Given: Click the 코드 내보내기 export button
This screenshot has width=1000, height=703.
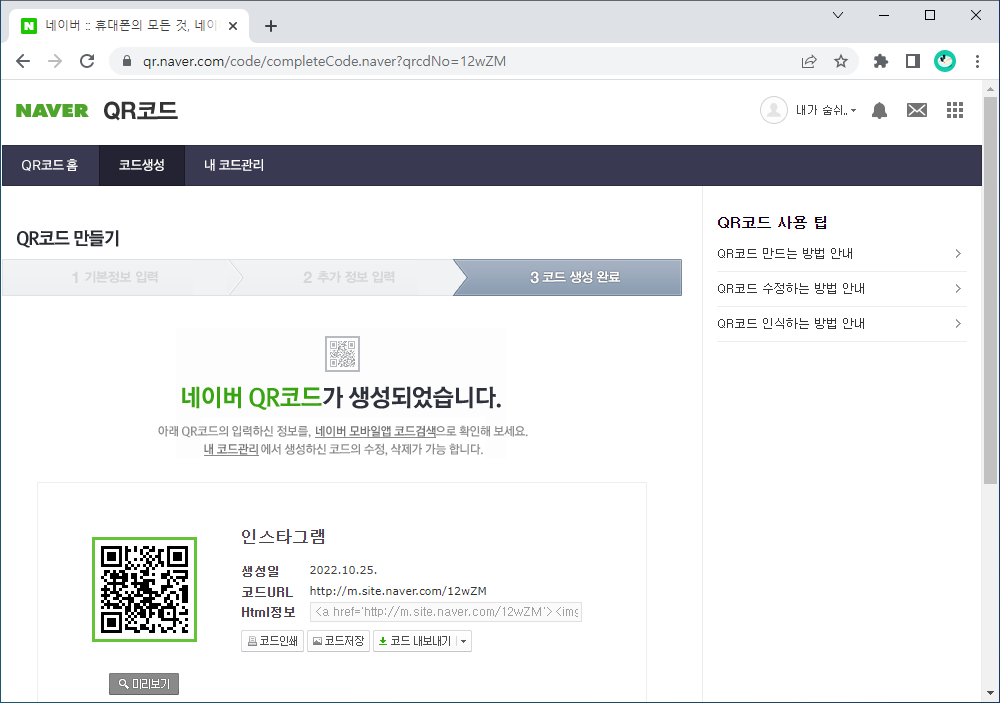Looking at the screenshot, I should 415,641.
